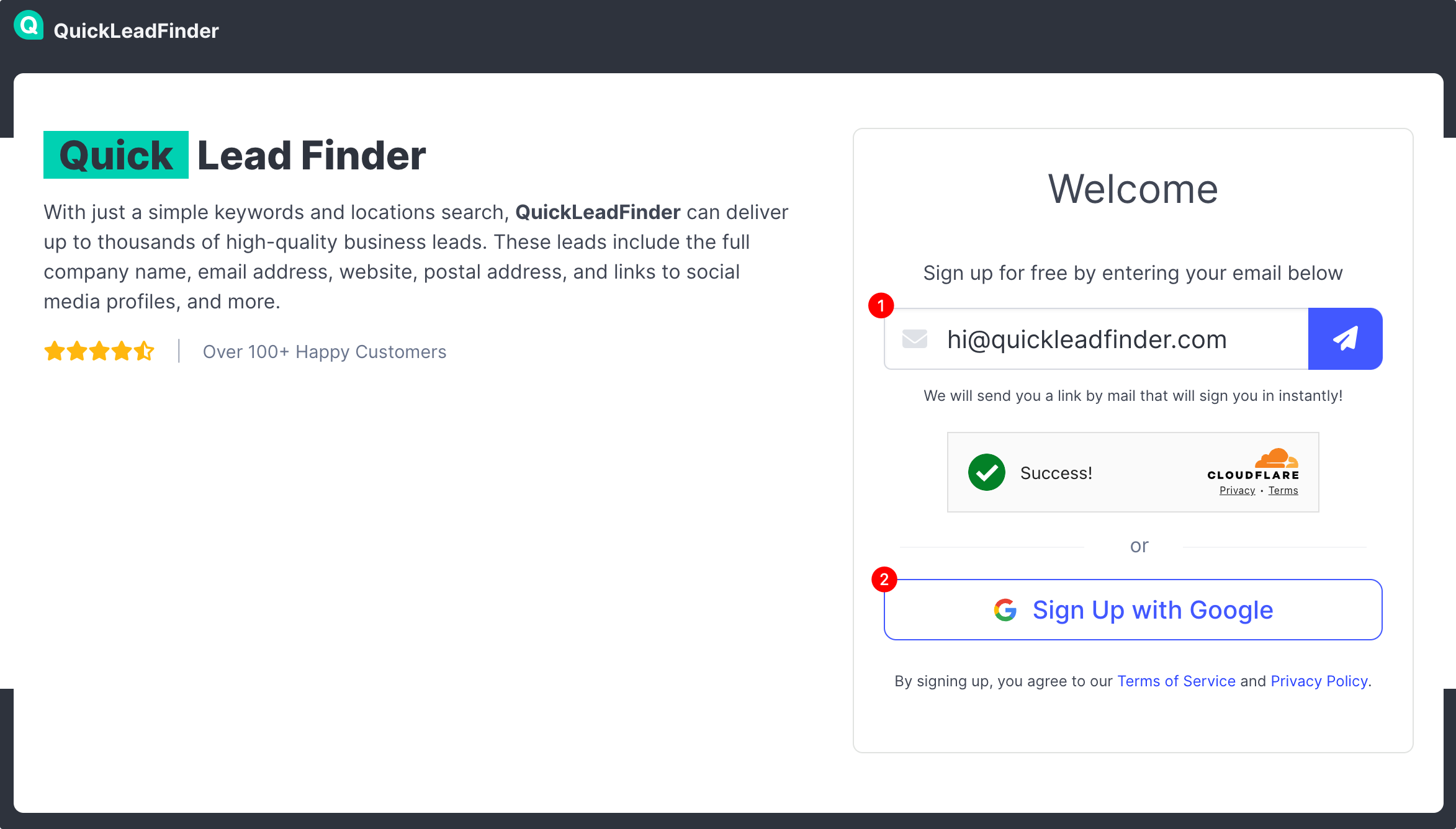The image size is (1456, 829).
Task: Click the green highlighted Quick heading
Action: [x=116, y=155]
